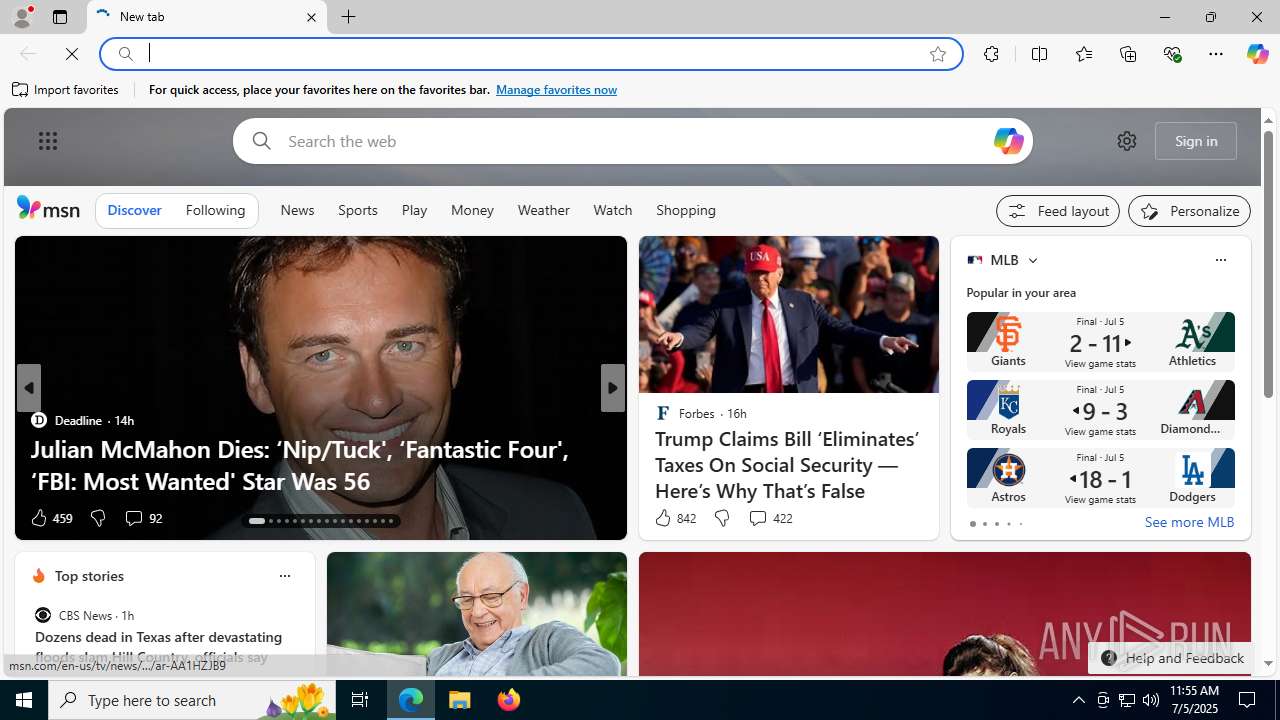Screen dimensions: 1280x720
Task: Open File Explorer on taskbar
Action: point(460,700)
